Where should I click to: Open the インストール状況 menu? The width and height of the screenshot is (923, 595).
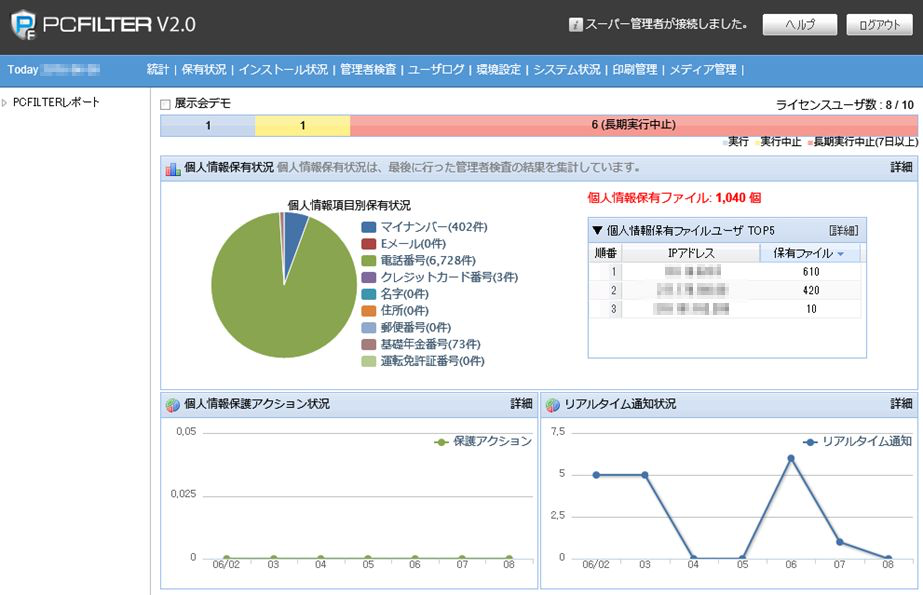[x=283, y=69]
